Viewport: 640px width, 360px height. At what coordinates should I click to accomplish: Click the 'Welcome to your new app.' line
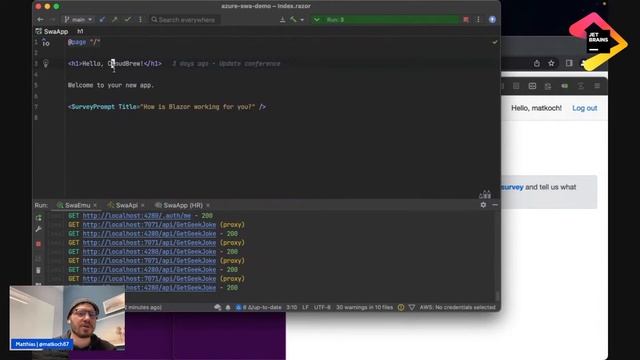pos(111,85)
